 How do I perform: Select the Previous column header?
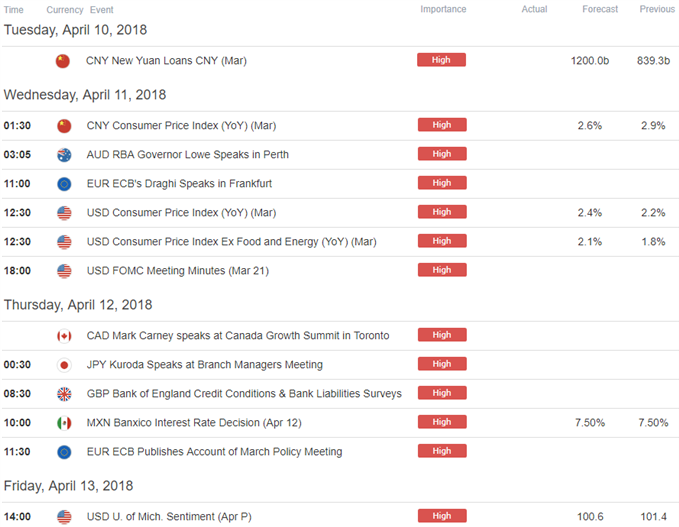(x=657, y=9)
